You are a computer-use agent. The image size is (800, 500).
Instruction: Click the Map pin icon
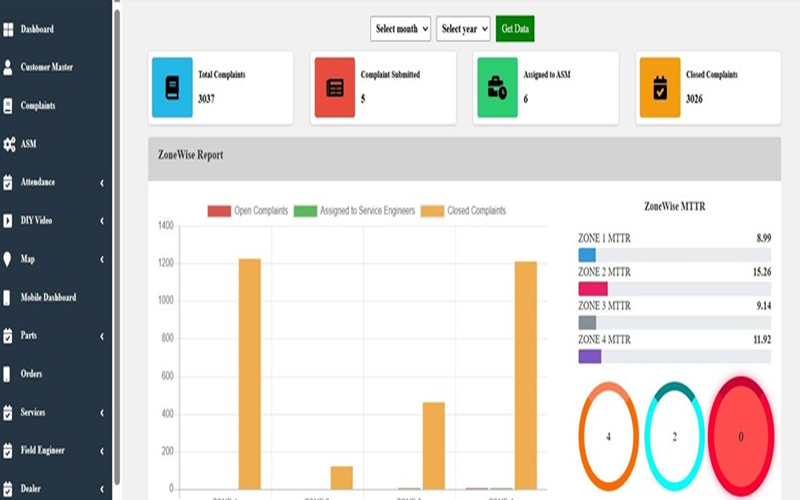point(7,259)
